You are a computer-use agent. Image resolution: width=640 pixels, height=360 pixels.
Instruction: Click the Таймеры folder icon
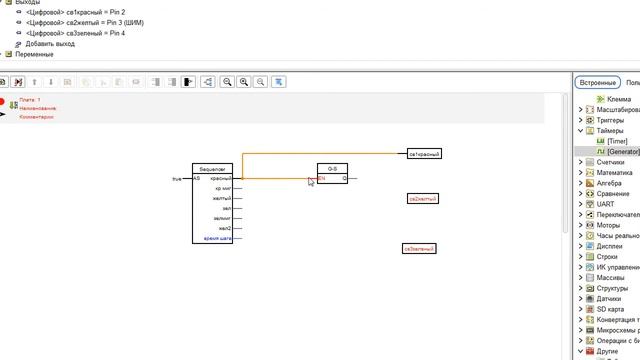(x=590, y=131)
